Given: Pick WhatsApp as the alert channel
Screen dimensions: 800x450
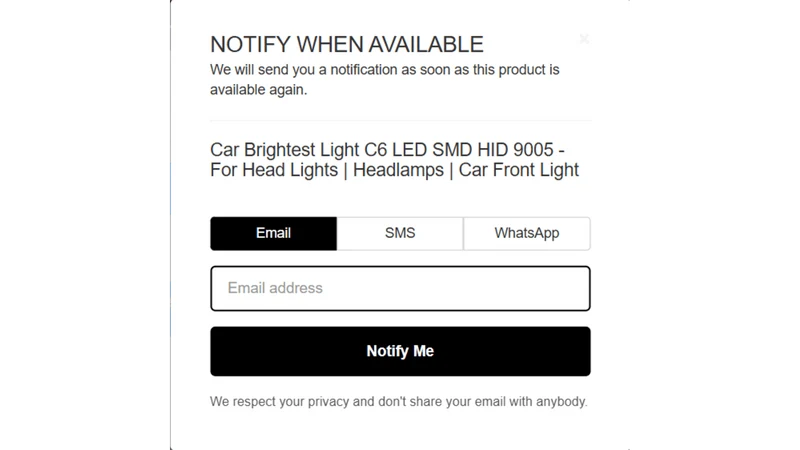Looking at the screenshot, I should (x=527, y=233).
